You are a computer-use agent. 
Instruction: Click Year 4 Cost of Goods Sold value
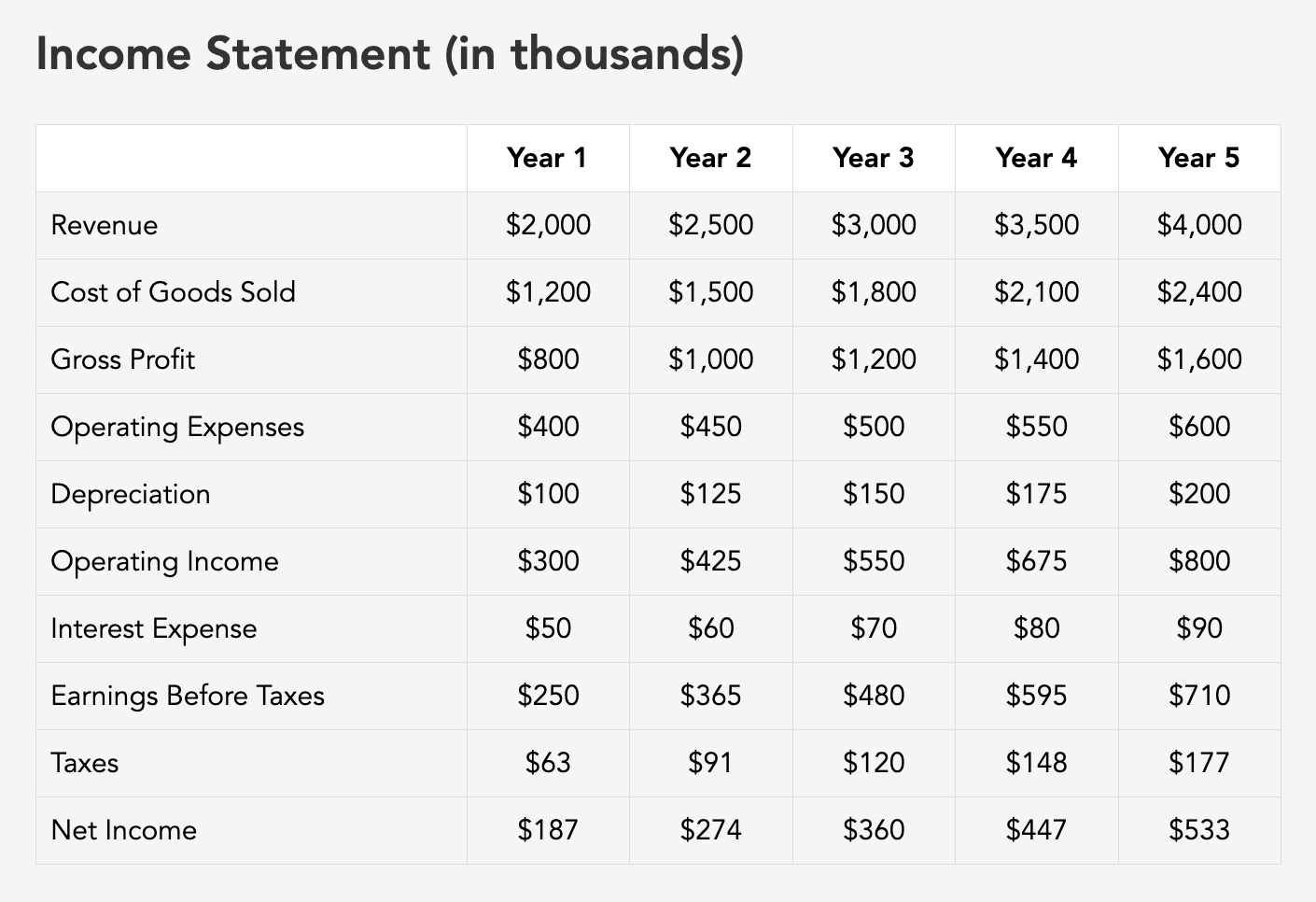tap(1036, 292)
